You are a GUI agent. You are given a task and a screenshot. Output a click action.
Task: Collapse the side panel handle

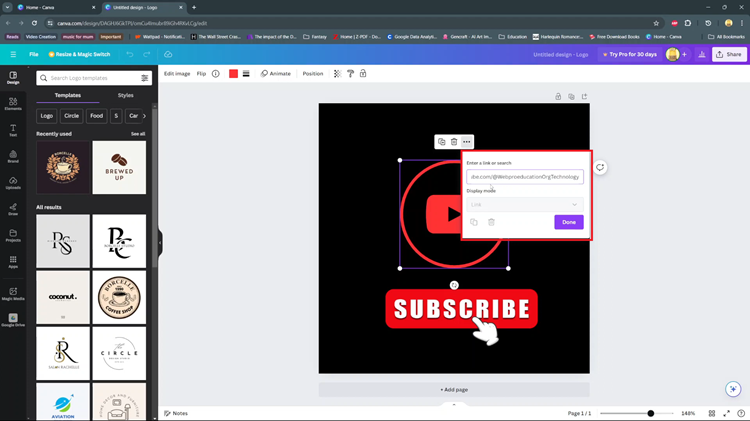[x=160, y=243]
